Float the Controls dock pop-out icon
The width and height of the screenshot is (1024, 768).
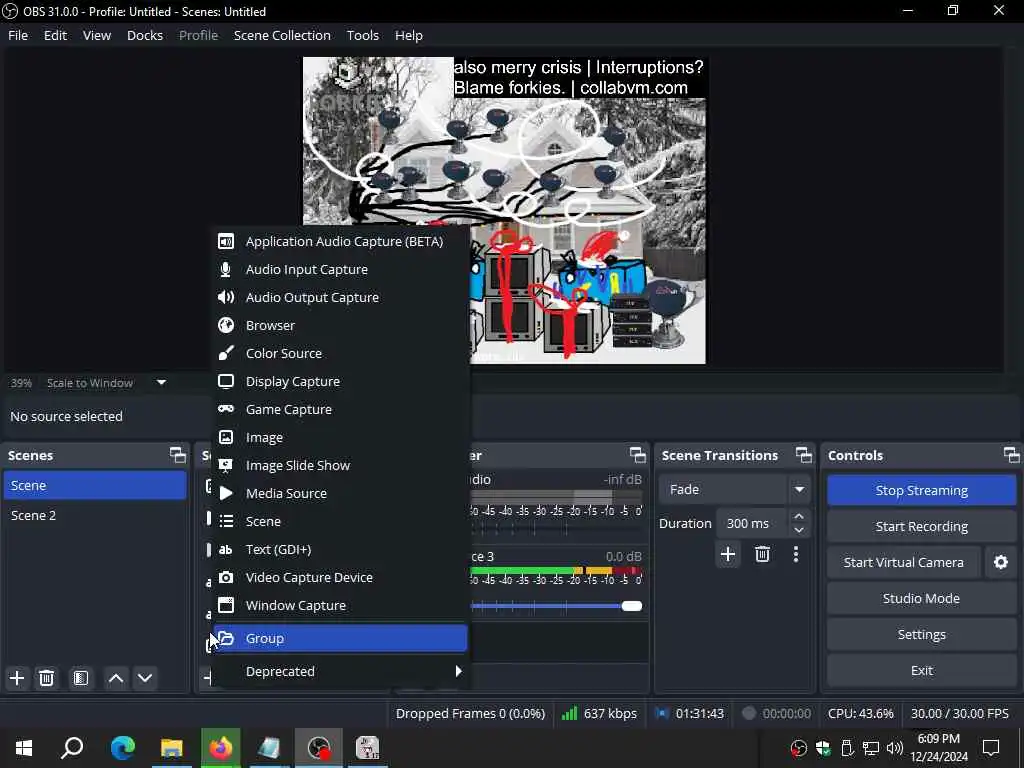pyautogui.click(x=1012, y=455)
